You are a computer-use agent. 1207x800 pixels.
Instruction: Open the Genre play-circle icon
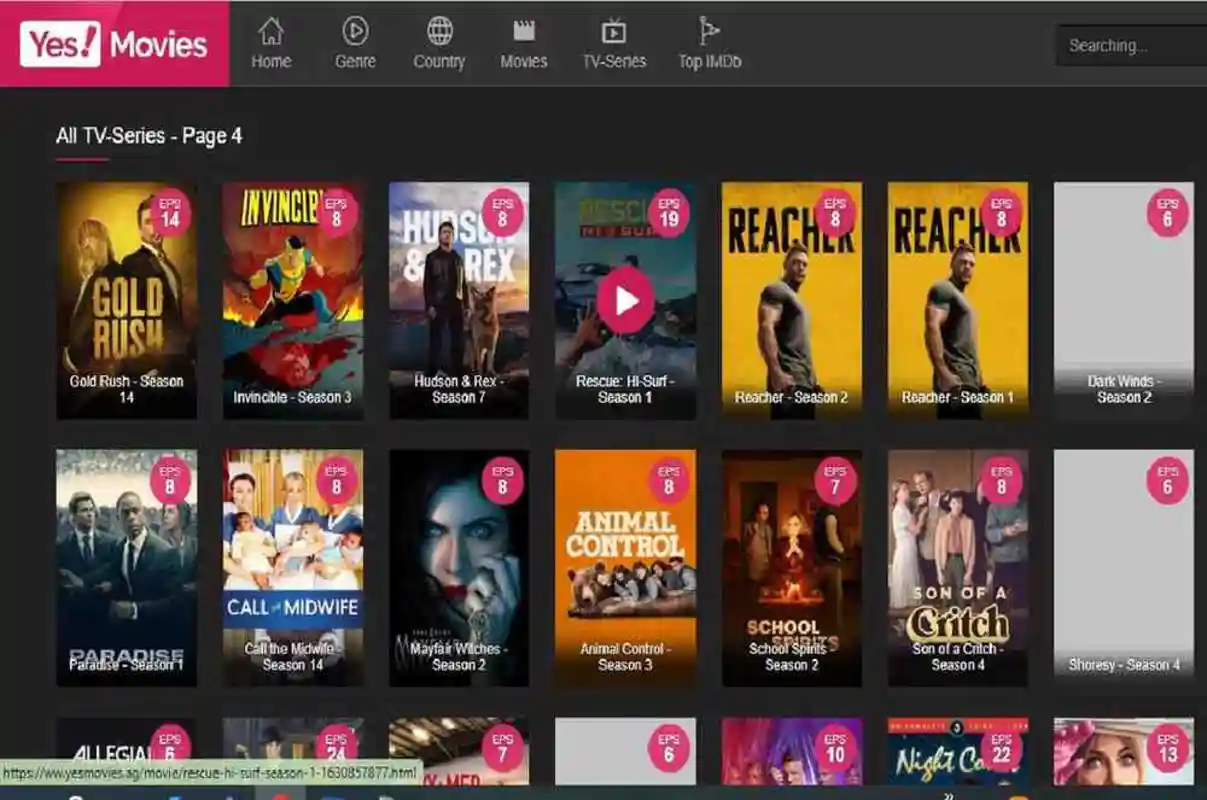click(x=355, y=31)
